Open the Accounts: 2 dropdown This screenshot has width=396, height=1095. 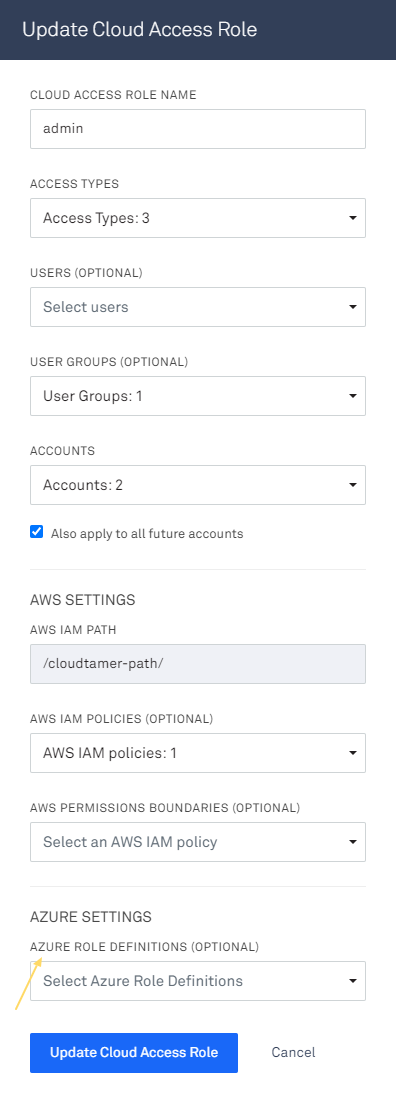pos(198,485)
